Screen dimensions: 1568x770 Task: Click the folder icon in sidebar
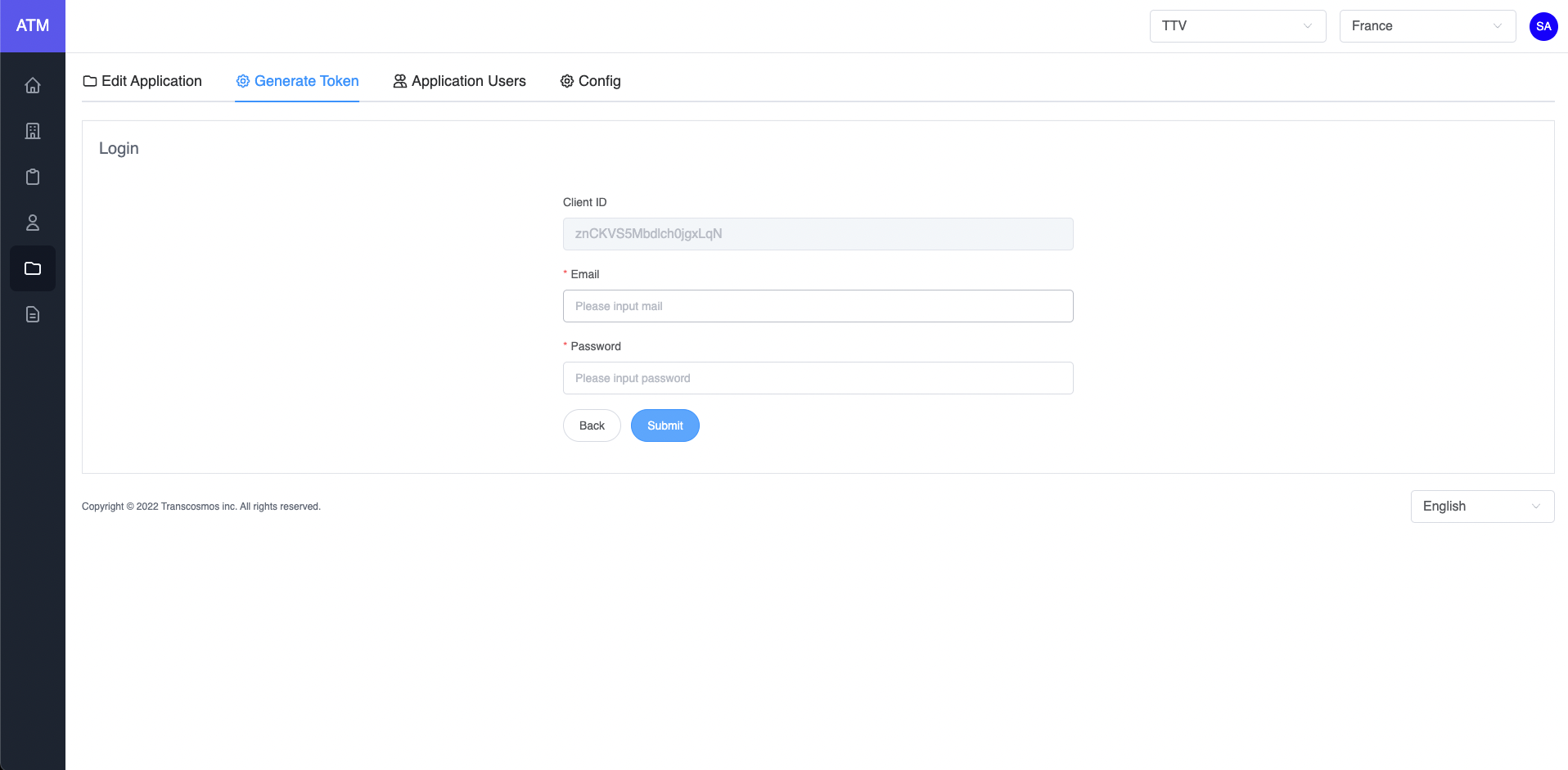coord(33,268)
